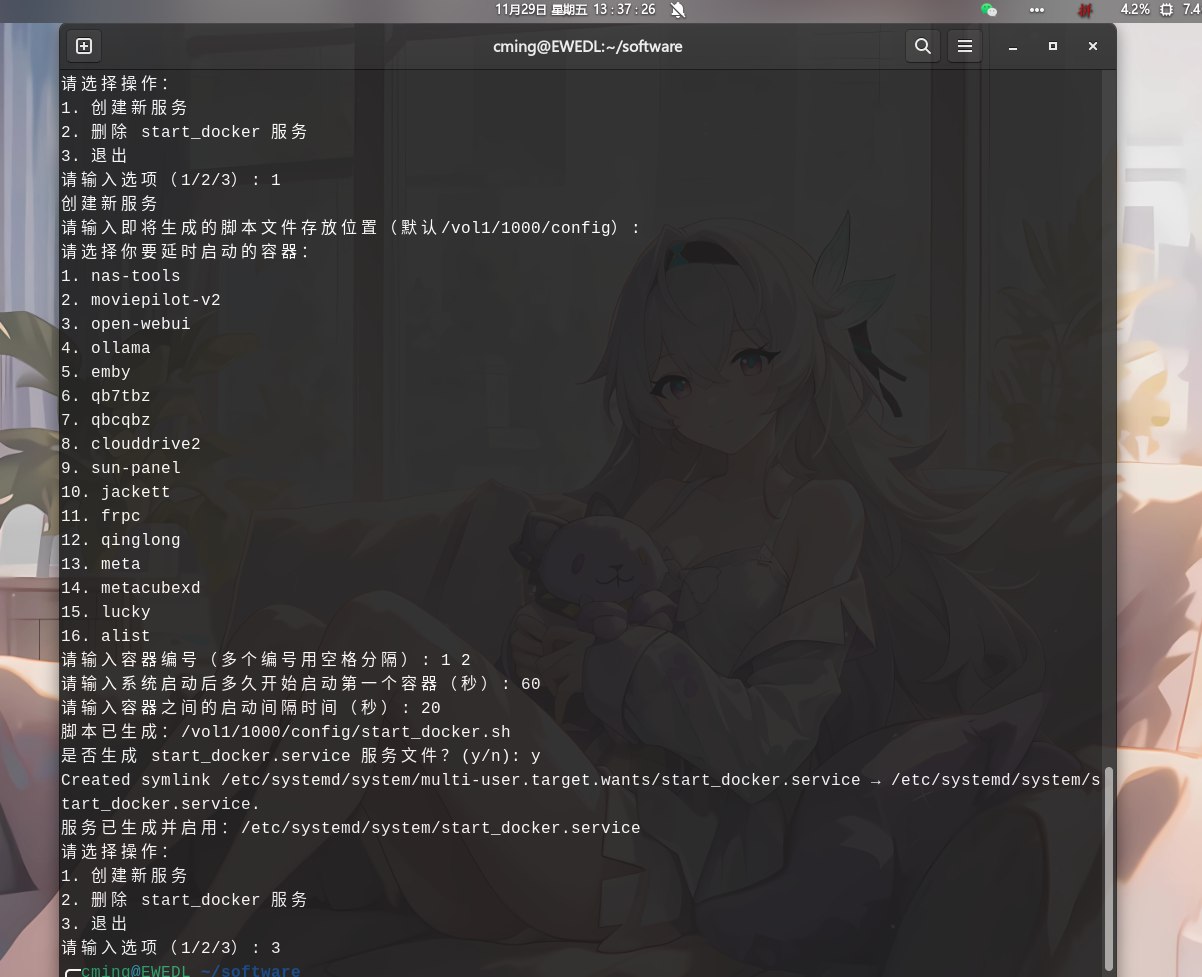1202x977 pixels.
Task: Click the line '请选择你要延时启动的容器:'
Action: tap(186, 252)
